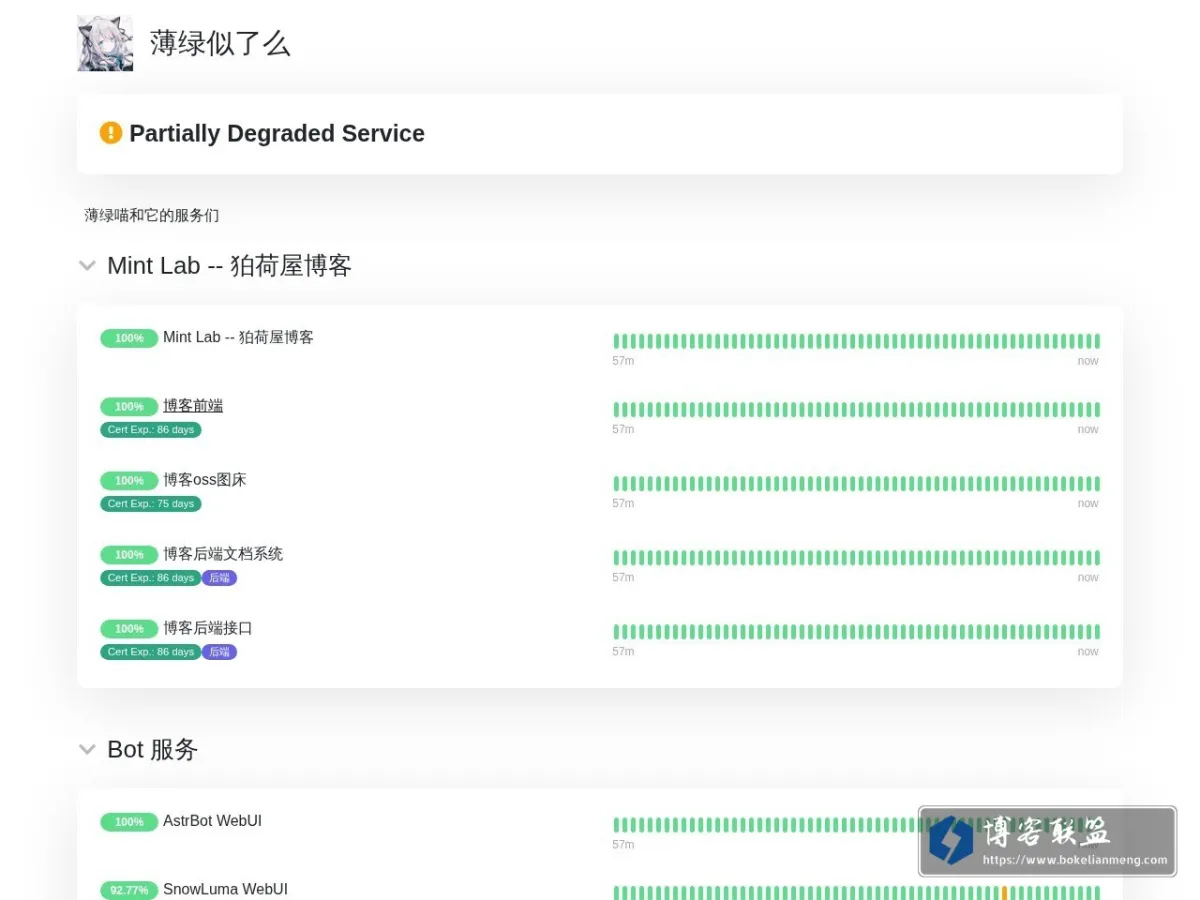
Task: Click the 博客联盟 watermark logo
Action: pos(1047,842)
